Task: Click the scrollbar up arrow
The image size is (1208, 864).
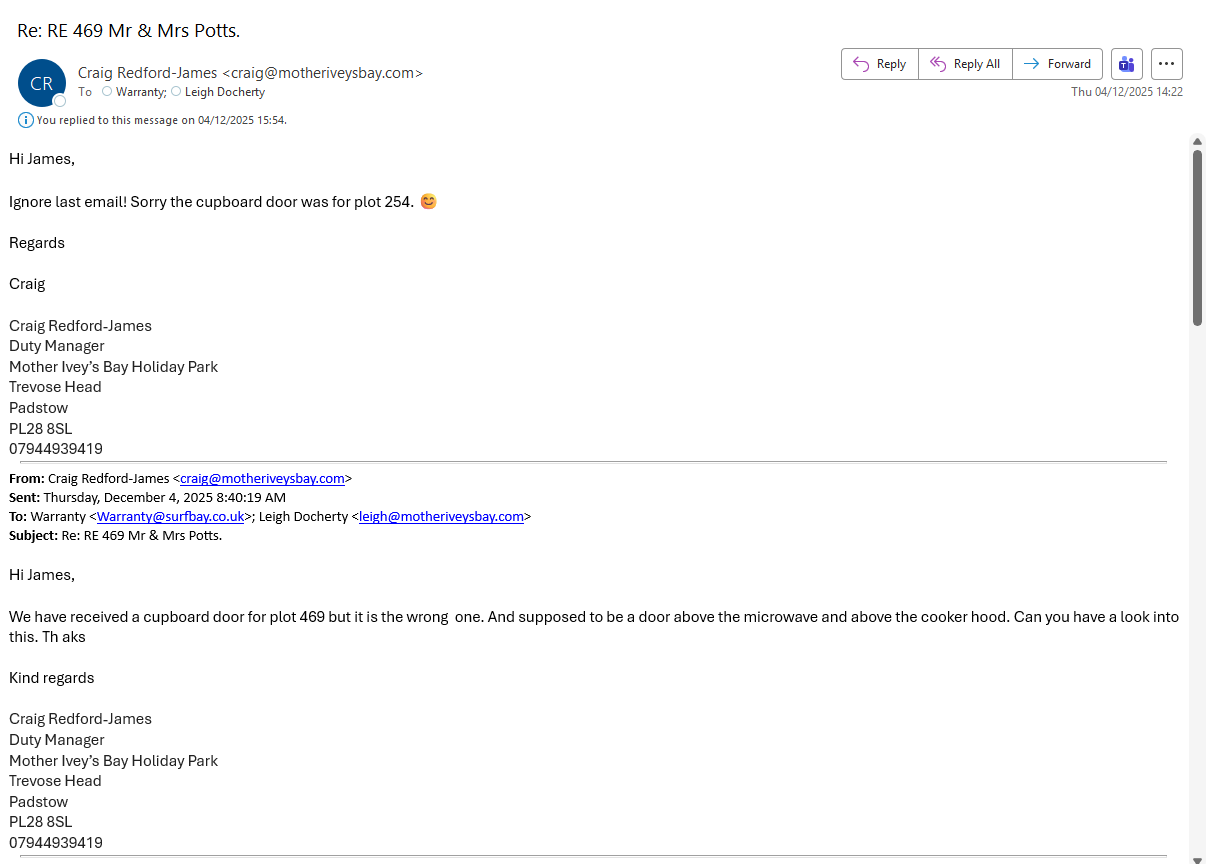Action: [x=1197, y=142]
